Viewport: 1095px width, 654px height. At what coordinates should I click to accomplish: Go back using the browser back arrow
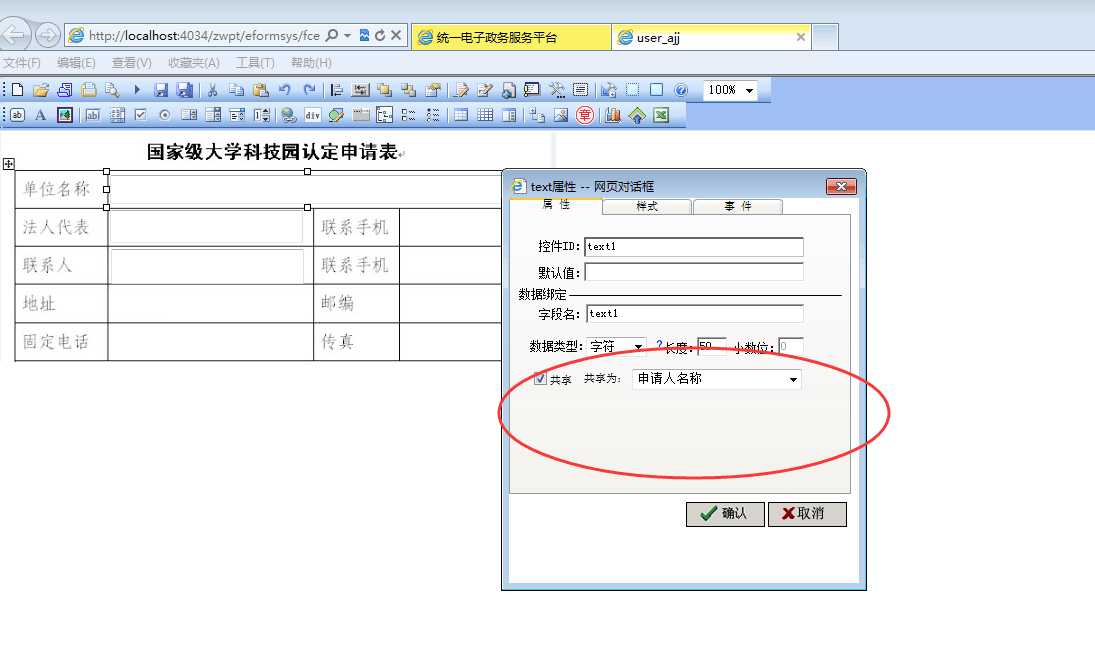pos(14,35)
